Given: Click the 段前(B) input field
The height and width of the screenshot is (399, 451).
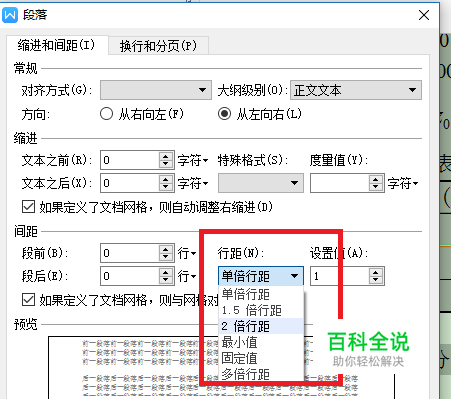Looking at the screenshot, I should click(x=130, y=253).
